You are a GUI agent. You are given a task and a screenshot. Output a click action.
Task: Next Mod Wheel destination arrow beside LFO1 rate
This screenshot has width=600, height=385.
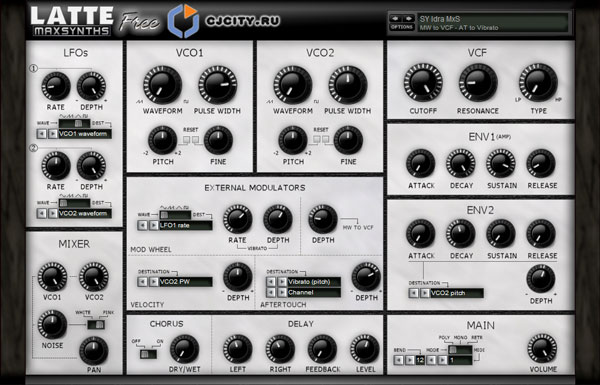(x=153, y=225)
